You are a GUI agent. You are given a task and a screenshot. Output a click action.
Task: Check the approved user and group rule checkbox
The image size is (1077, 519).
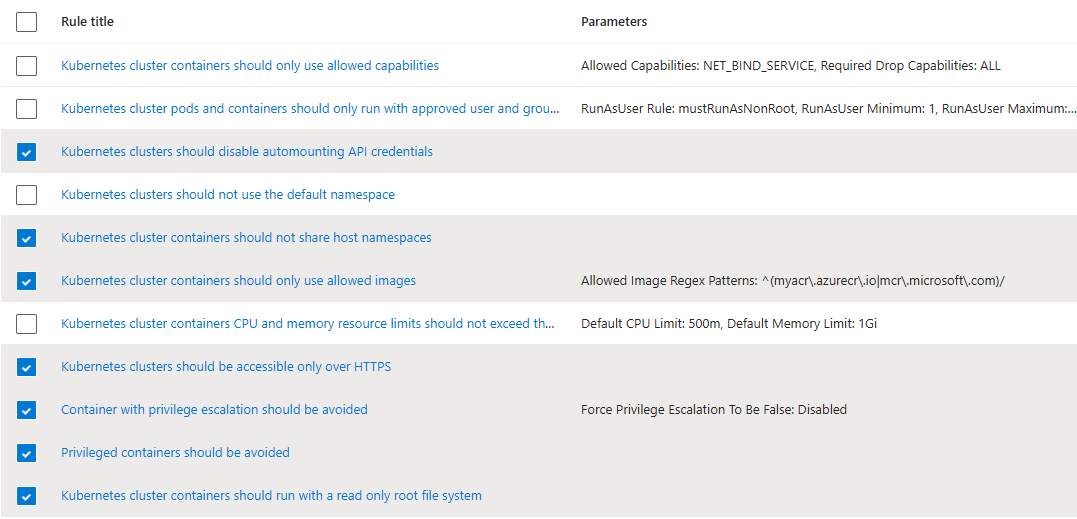coord(26,108)
